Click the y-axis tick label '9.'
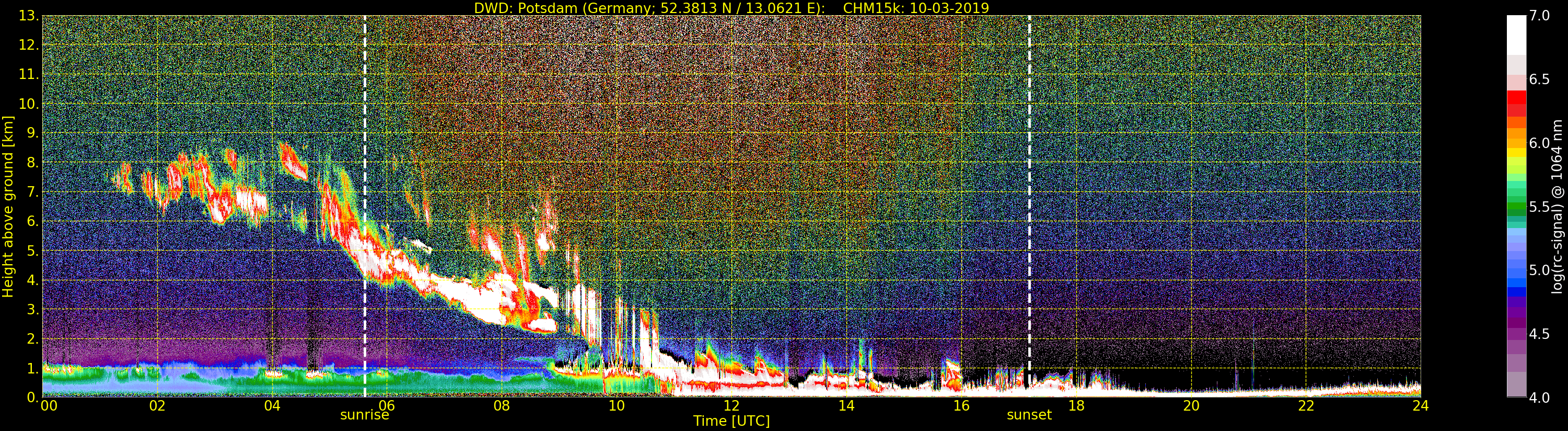The height and width of the screenshot is (431, 1568). click(32, 133)
